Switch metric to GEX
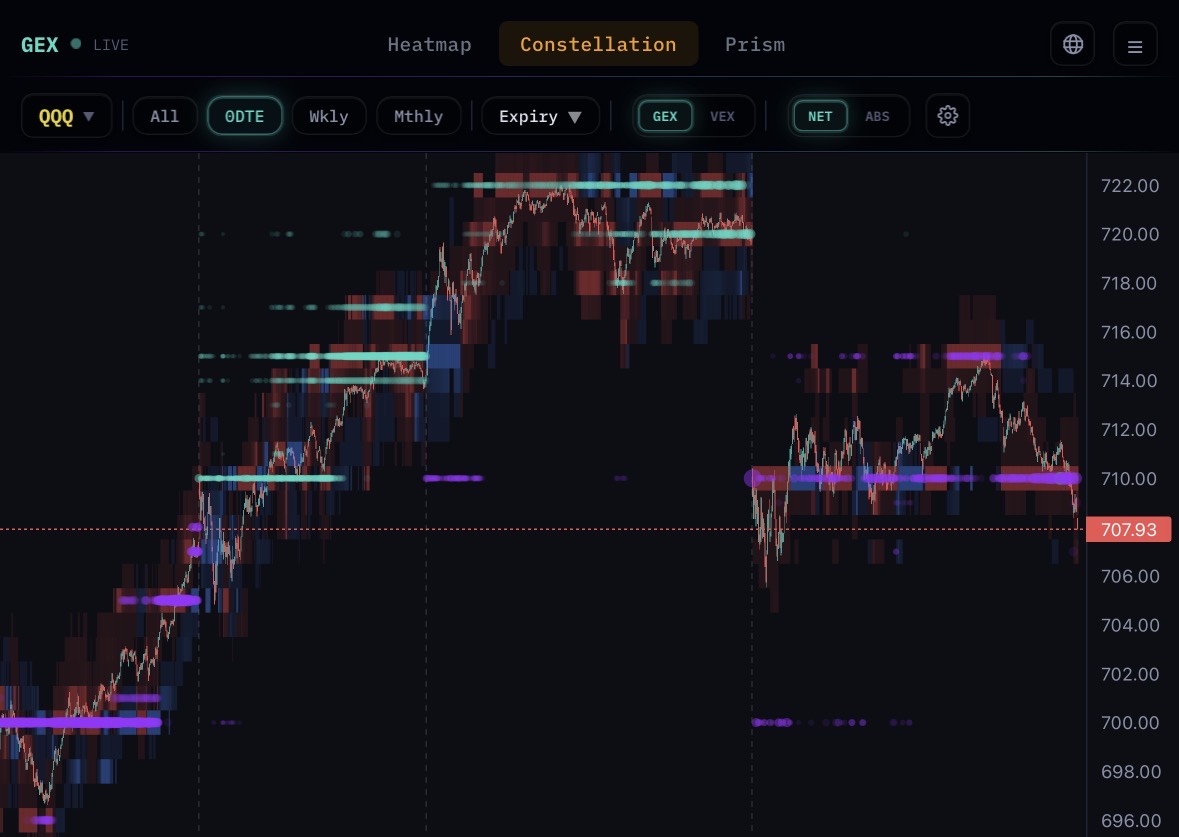This screenshot has height=837, width=1179. 665,117
